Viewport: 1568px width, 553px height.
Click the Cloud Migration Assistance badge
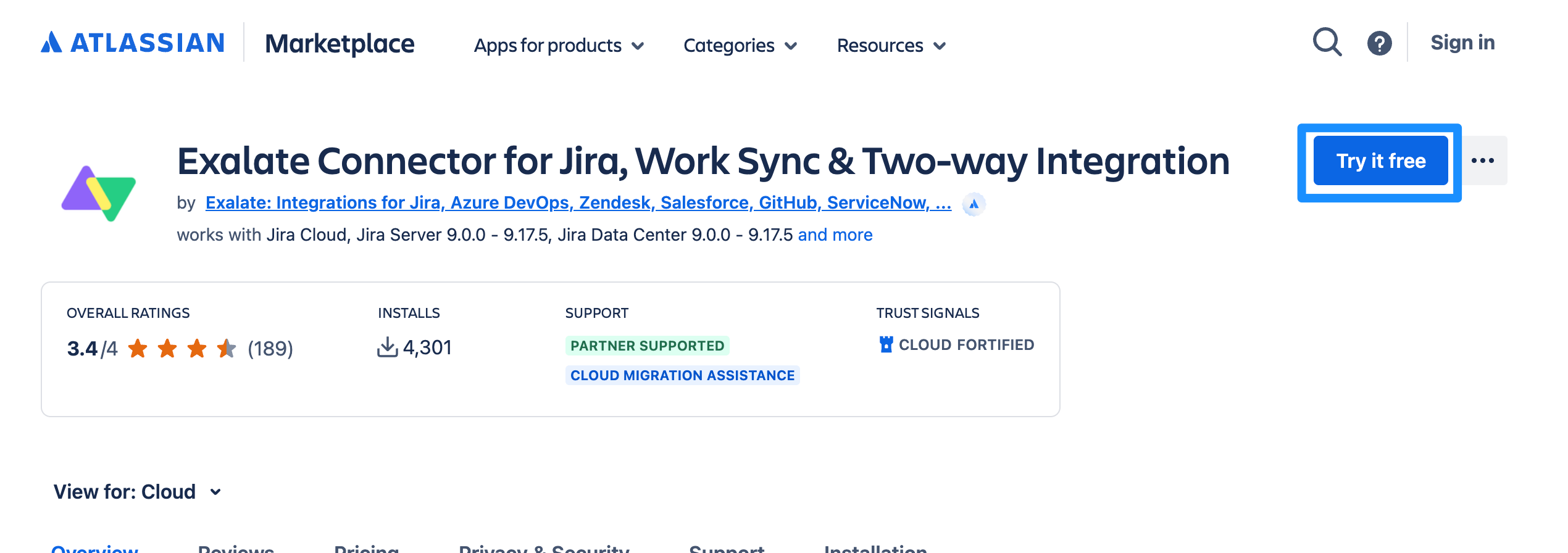point(682,375)
